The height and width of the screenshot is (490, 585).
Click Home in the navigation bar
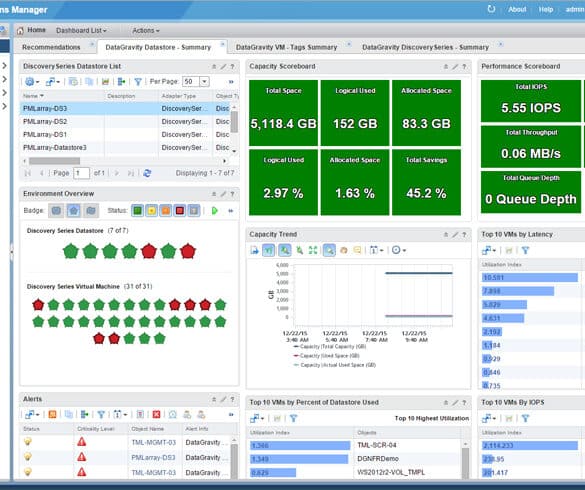pyautogui.click(x=37, y=30)
